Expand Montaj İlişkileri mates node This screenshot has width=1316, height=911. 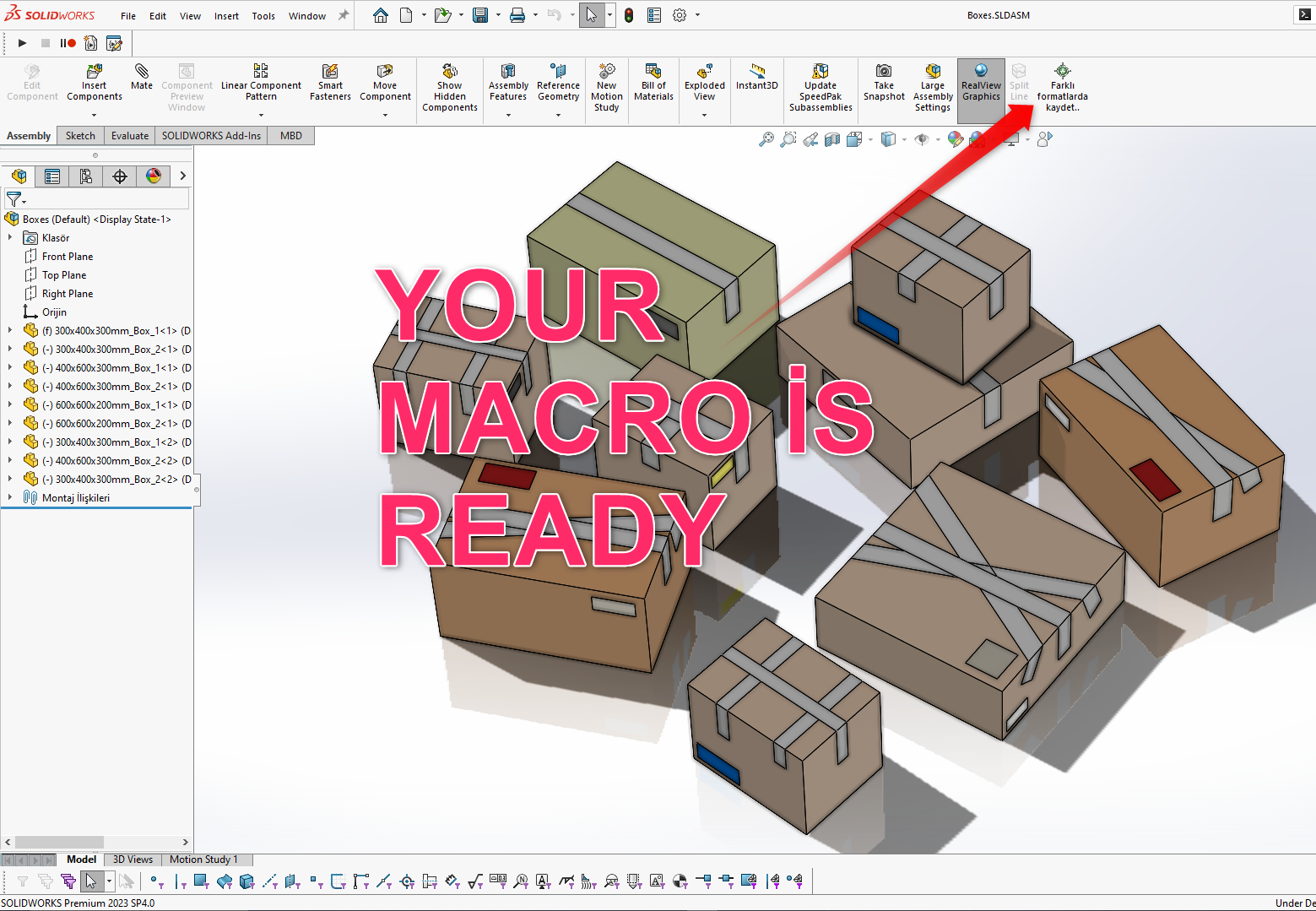click(x=10, y=498)
